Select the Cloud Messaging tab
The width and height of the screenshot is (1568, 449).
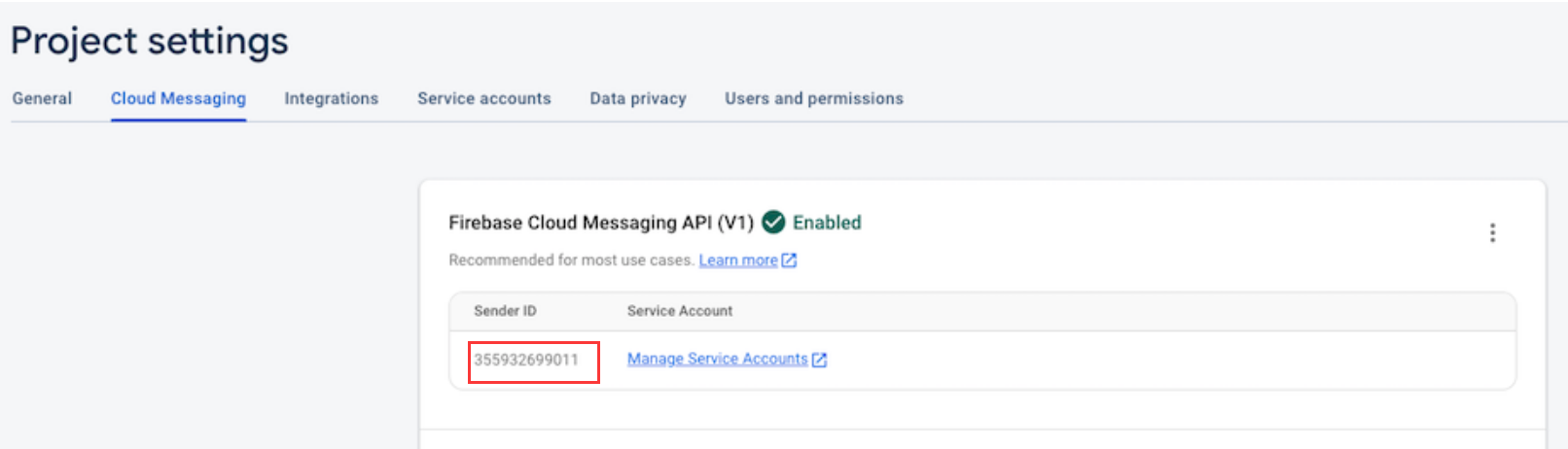tap(178, 98)
